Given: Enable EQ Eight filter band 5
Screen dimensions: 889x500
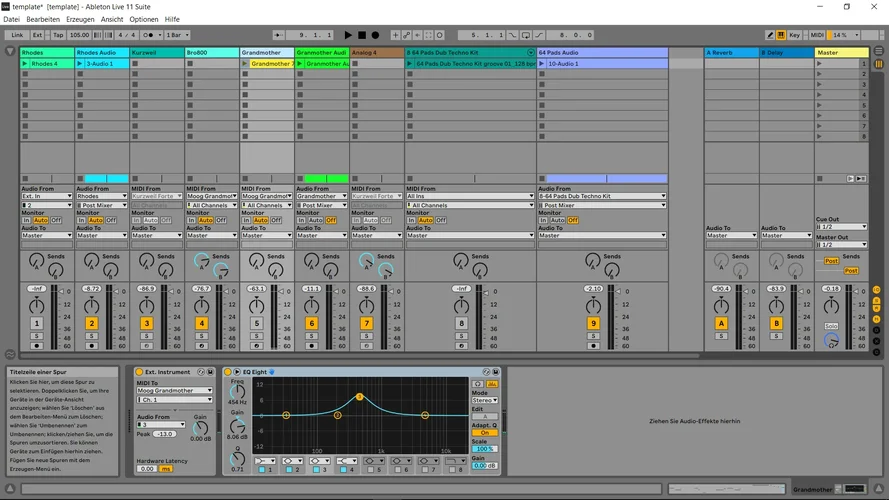Looking at the screenshot, I should 370,469.
